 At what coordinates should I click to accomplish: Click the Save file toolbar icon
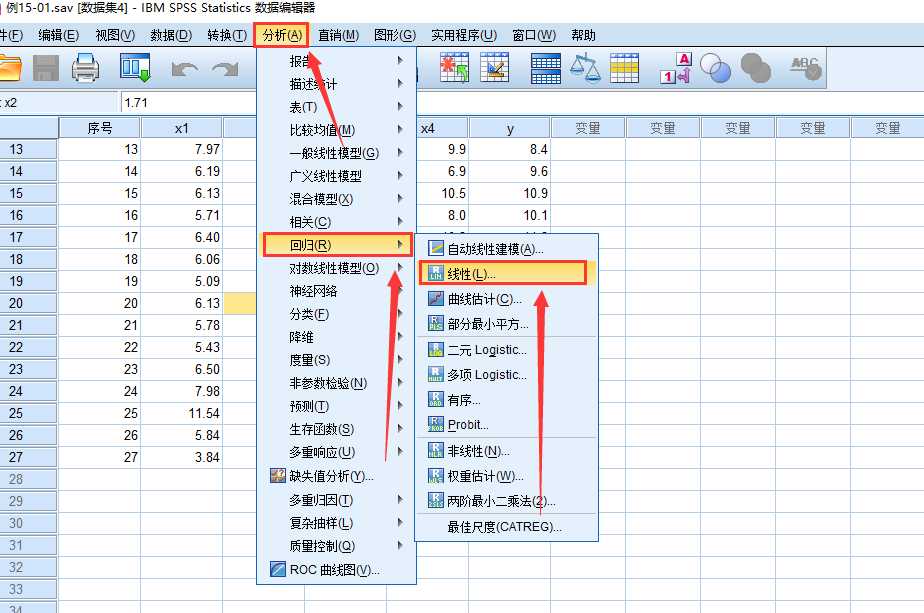pyautogui.click(x=45, y=68)
